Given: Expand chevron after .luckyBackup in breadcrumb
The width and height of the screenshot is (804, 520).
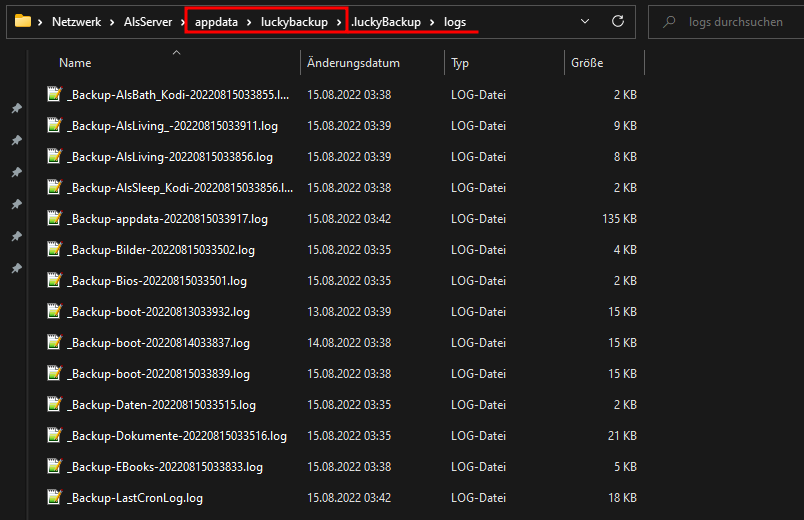Looking at the screenshot, I should click(432, 22).
